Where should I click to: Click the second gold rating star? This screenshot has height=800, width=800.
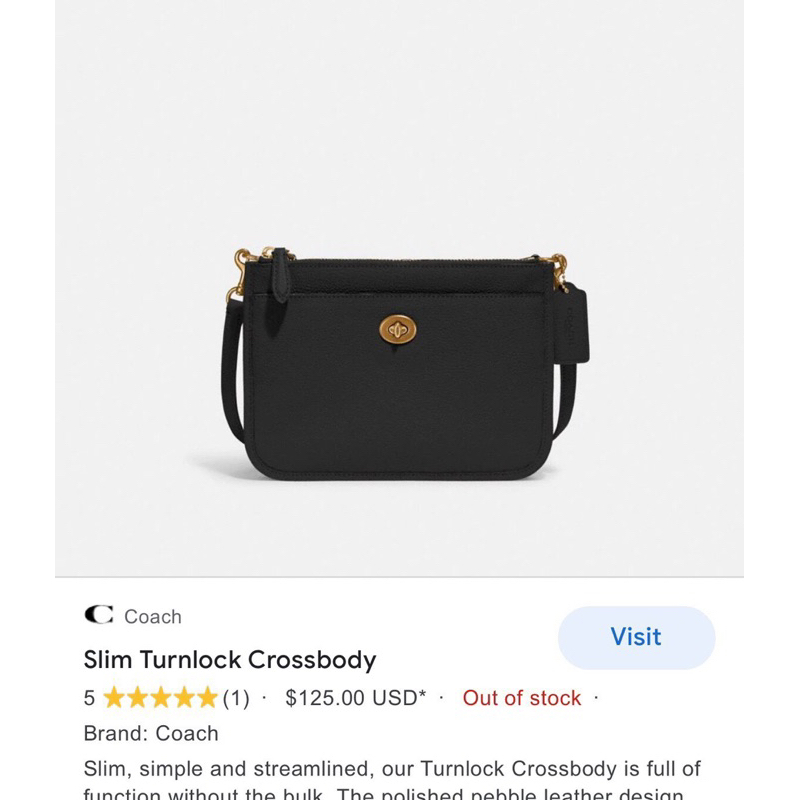137,698
